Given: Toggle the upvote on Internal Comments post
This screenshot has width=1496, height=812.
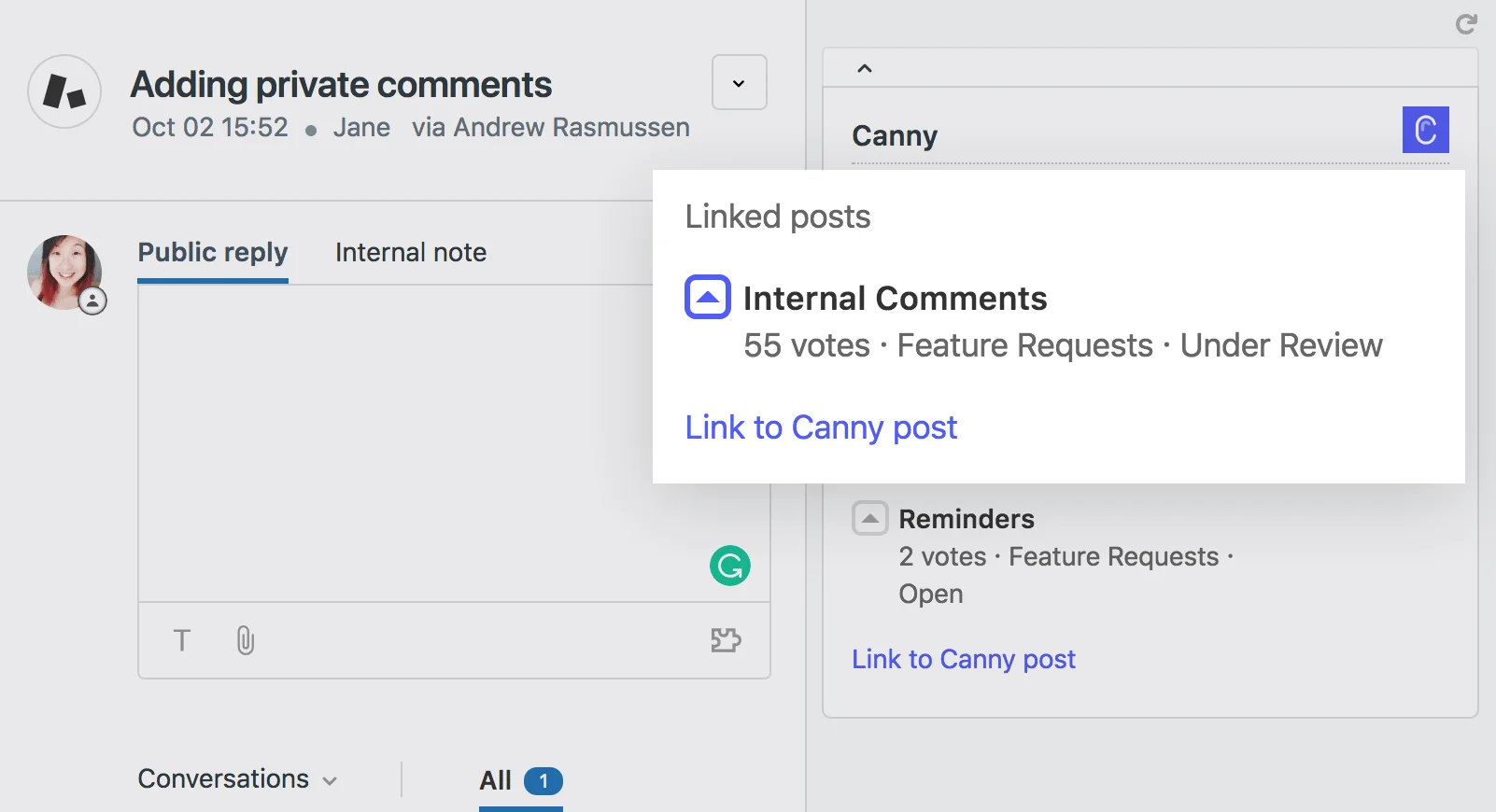Looking at the screenshot, I should click(708, 298).
